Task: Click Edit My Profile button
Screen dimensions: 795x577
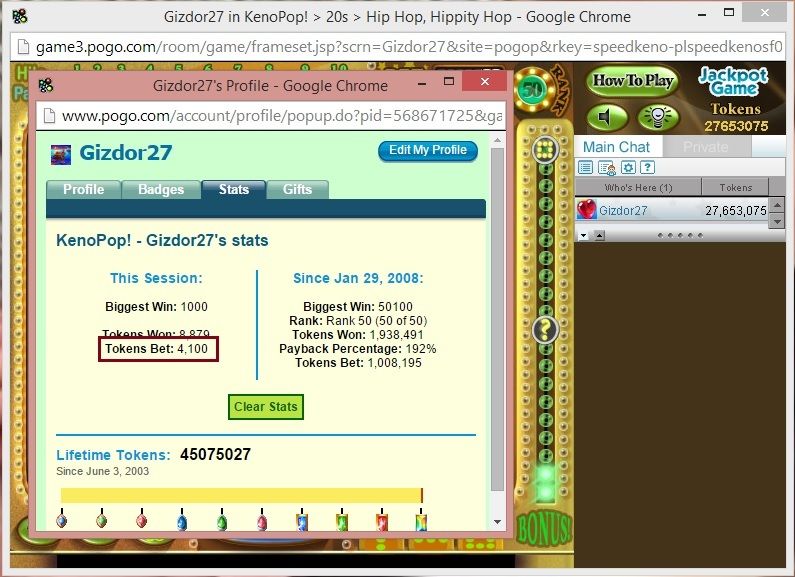Action: [x=428, y=151]
